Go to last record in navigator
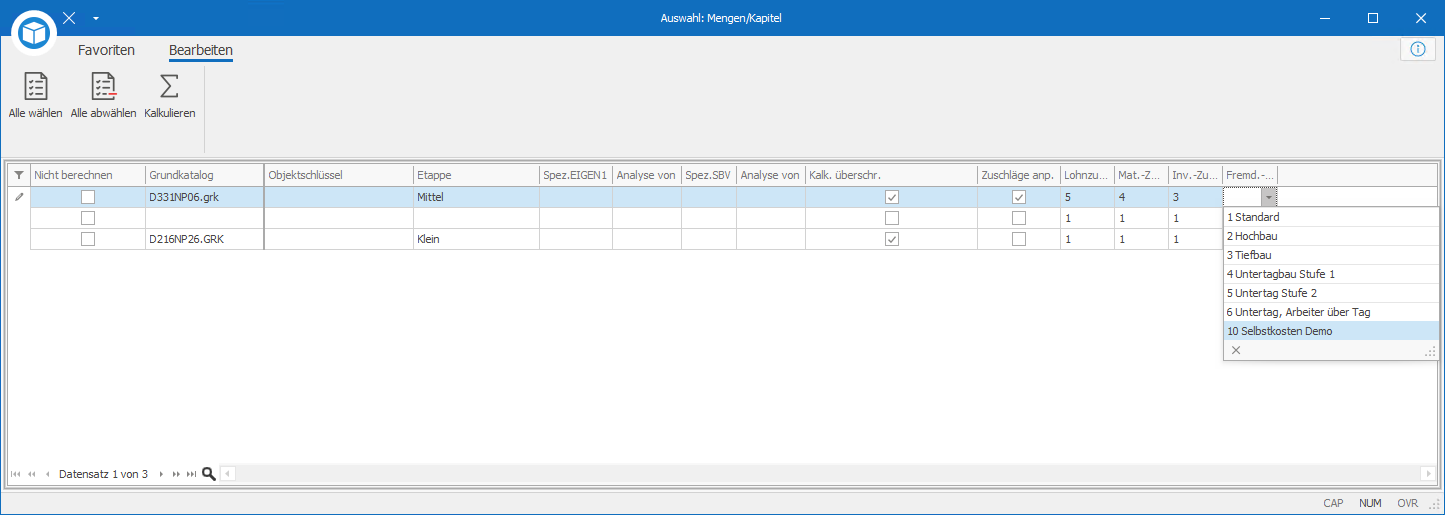1445x515 pixels. click(192, 474)
